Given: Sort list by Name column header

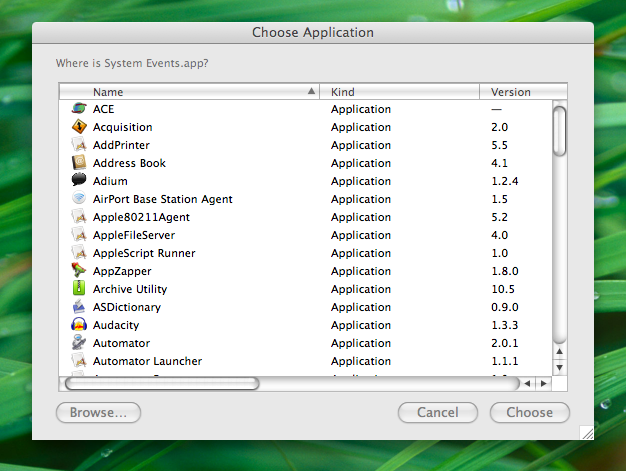Looking at the screenshot, I should tap(190, 92).
